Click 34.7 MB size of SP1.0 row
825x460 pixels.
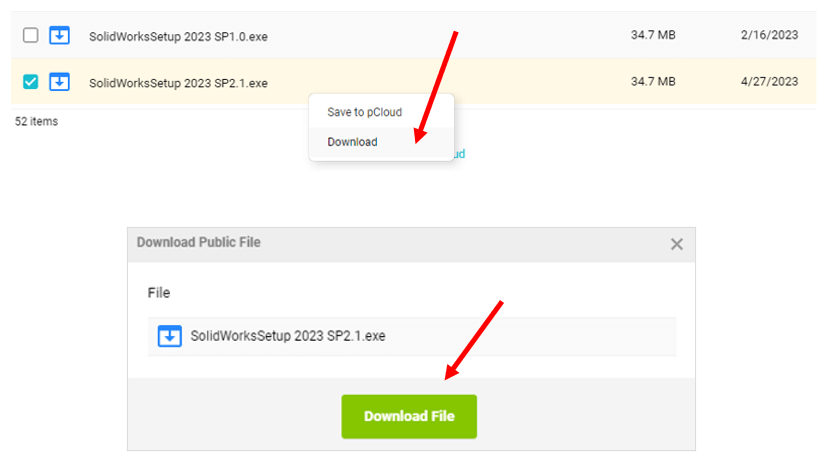[x=653, y=35]
